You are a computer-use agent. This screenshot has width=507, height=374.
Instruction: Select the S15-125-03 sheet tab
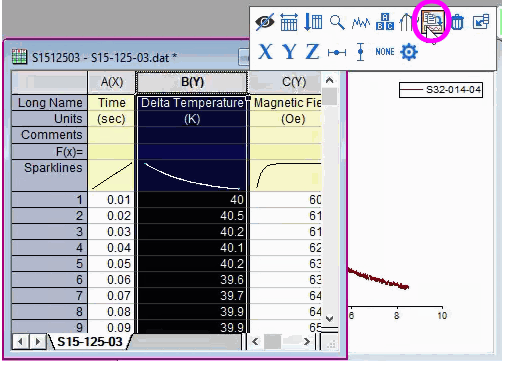(x=90, y=342)
